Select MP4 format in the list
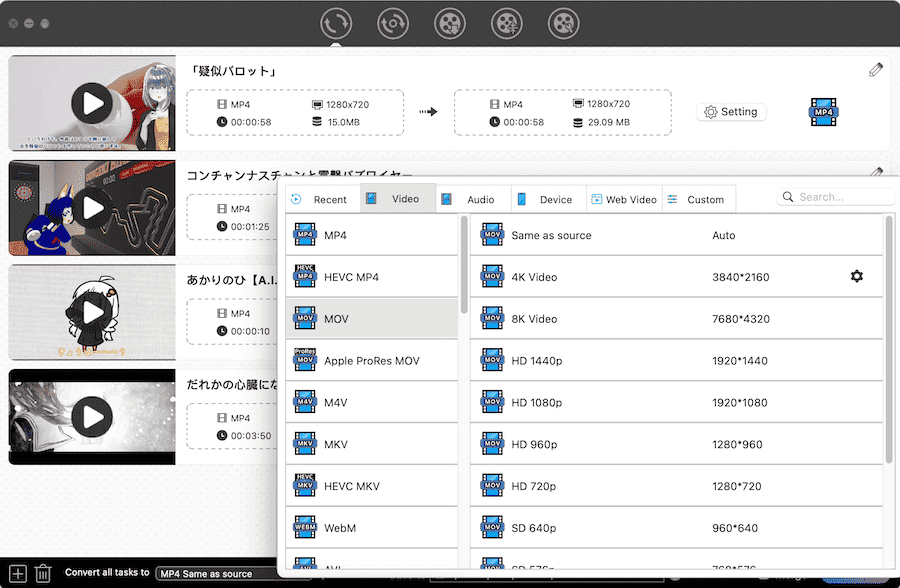Screen dimensions: 900x588 click(371, 235)
